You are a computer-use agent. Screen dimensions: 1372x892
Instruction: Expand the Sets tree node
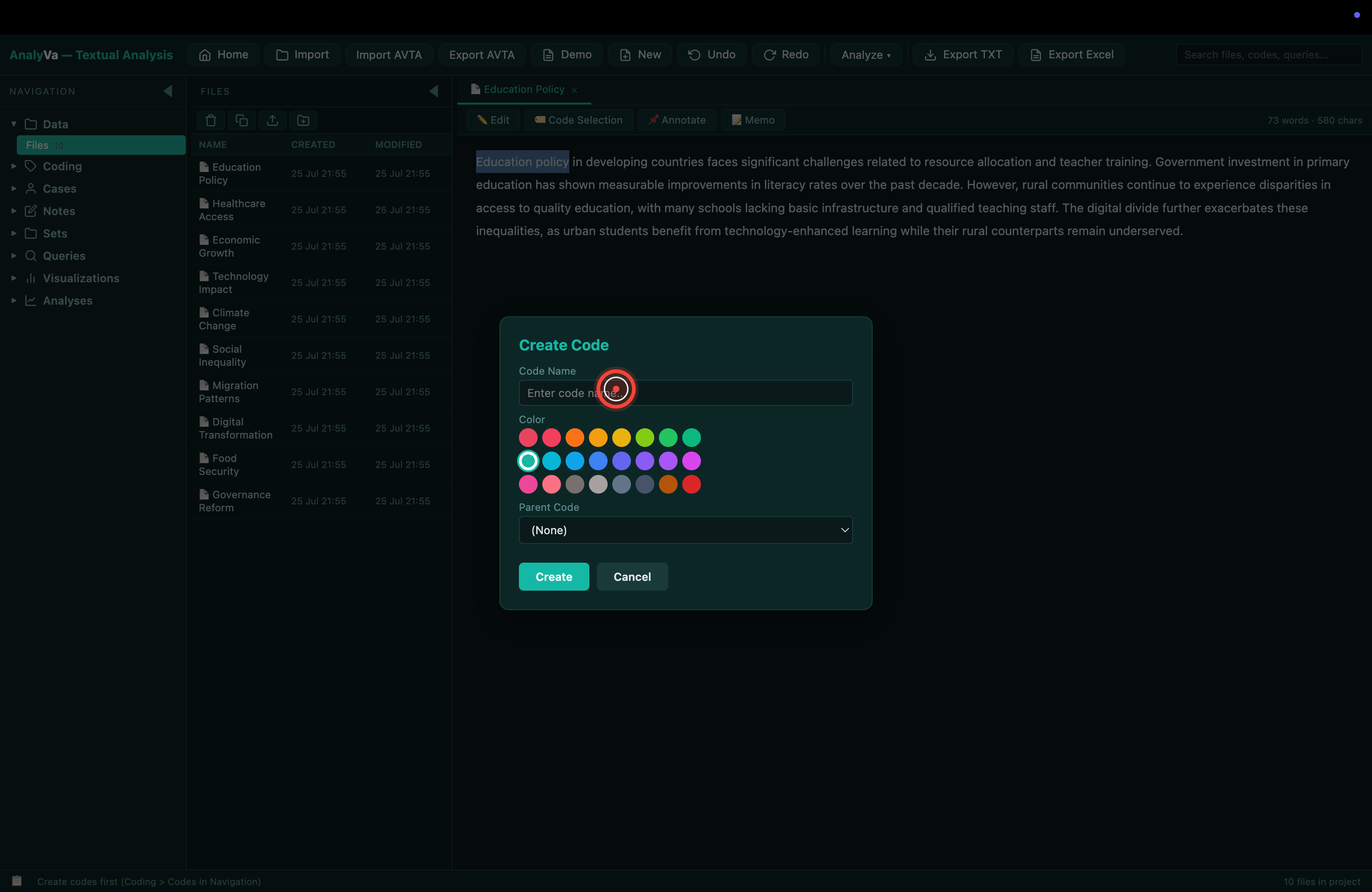pos(14,233)
